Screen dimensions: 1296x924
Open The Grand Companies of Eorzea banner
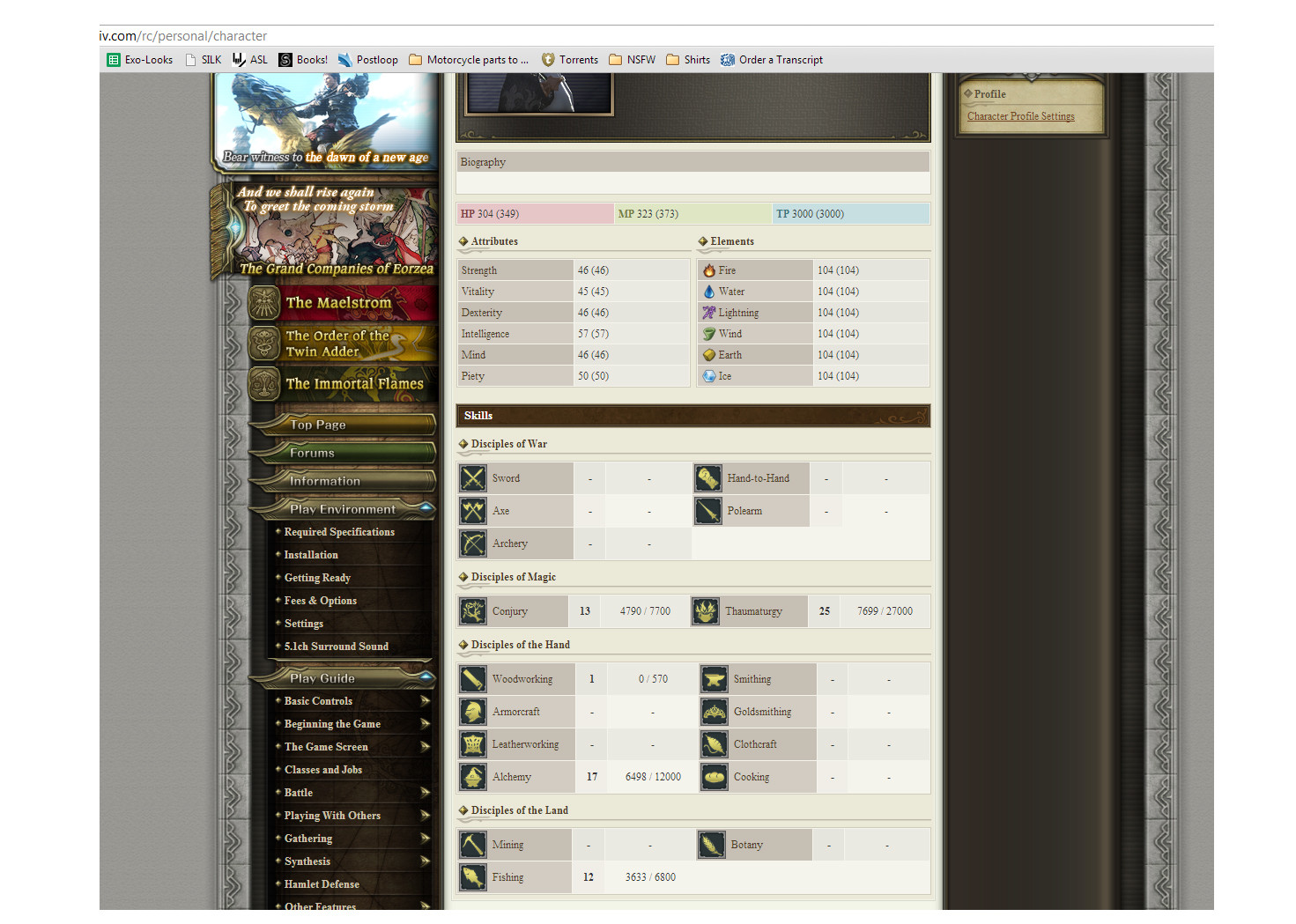pyautogui.click(x=324, y=231)
